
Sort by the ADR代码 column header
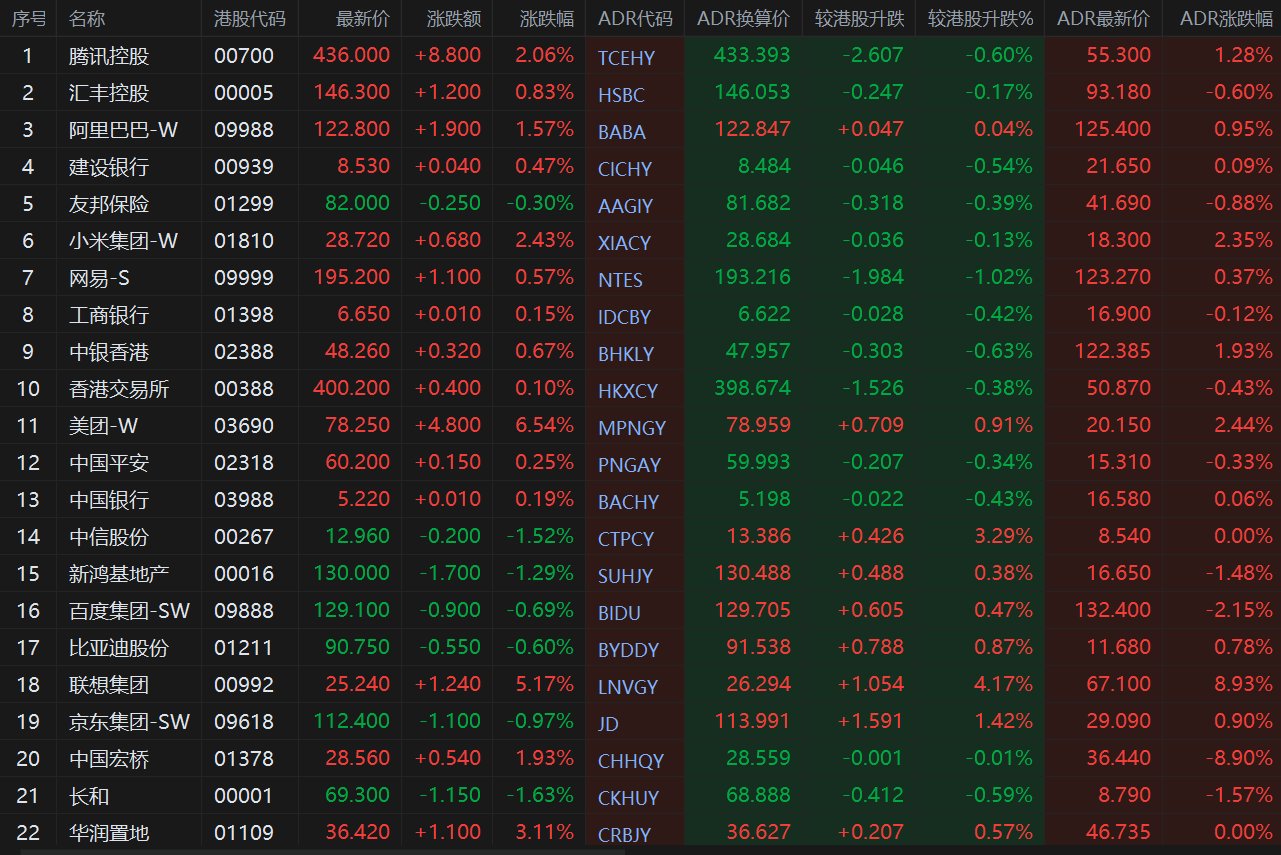635,19
